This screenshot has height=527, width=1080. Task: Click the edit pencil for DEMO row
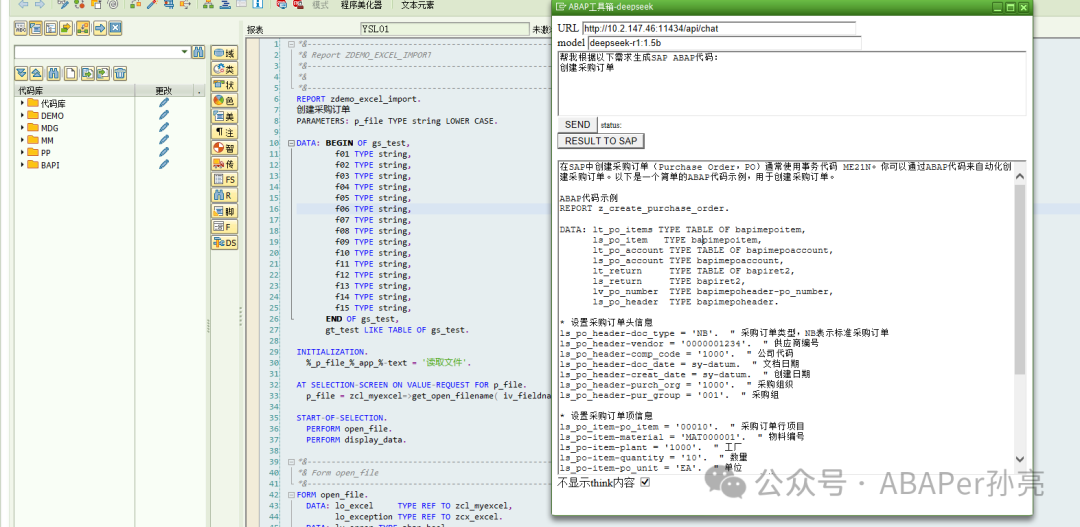(163, 115)
